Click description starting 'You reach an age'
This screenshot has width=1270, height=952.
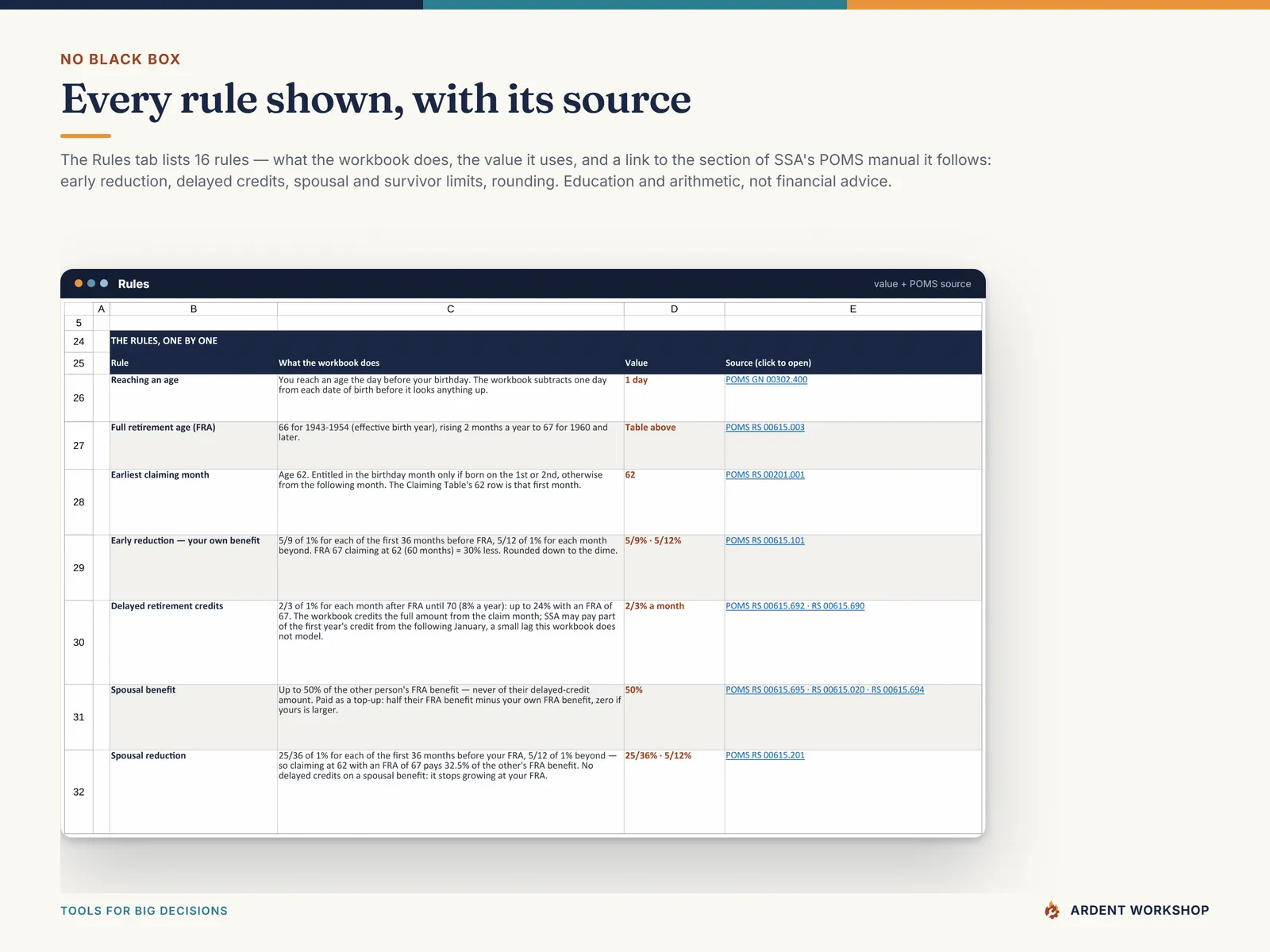(451, 398)
